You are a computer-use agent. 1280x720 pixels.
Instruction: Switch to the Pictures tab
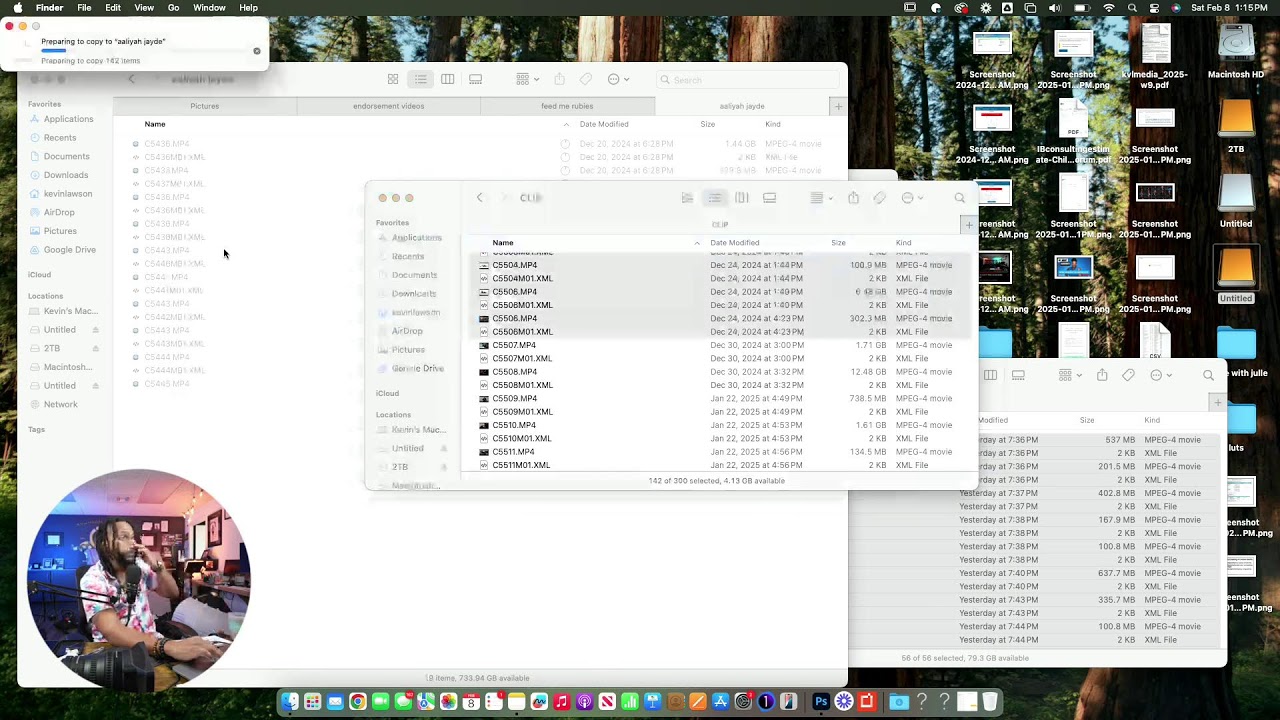click(204, 106)
